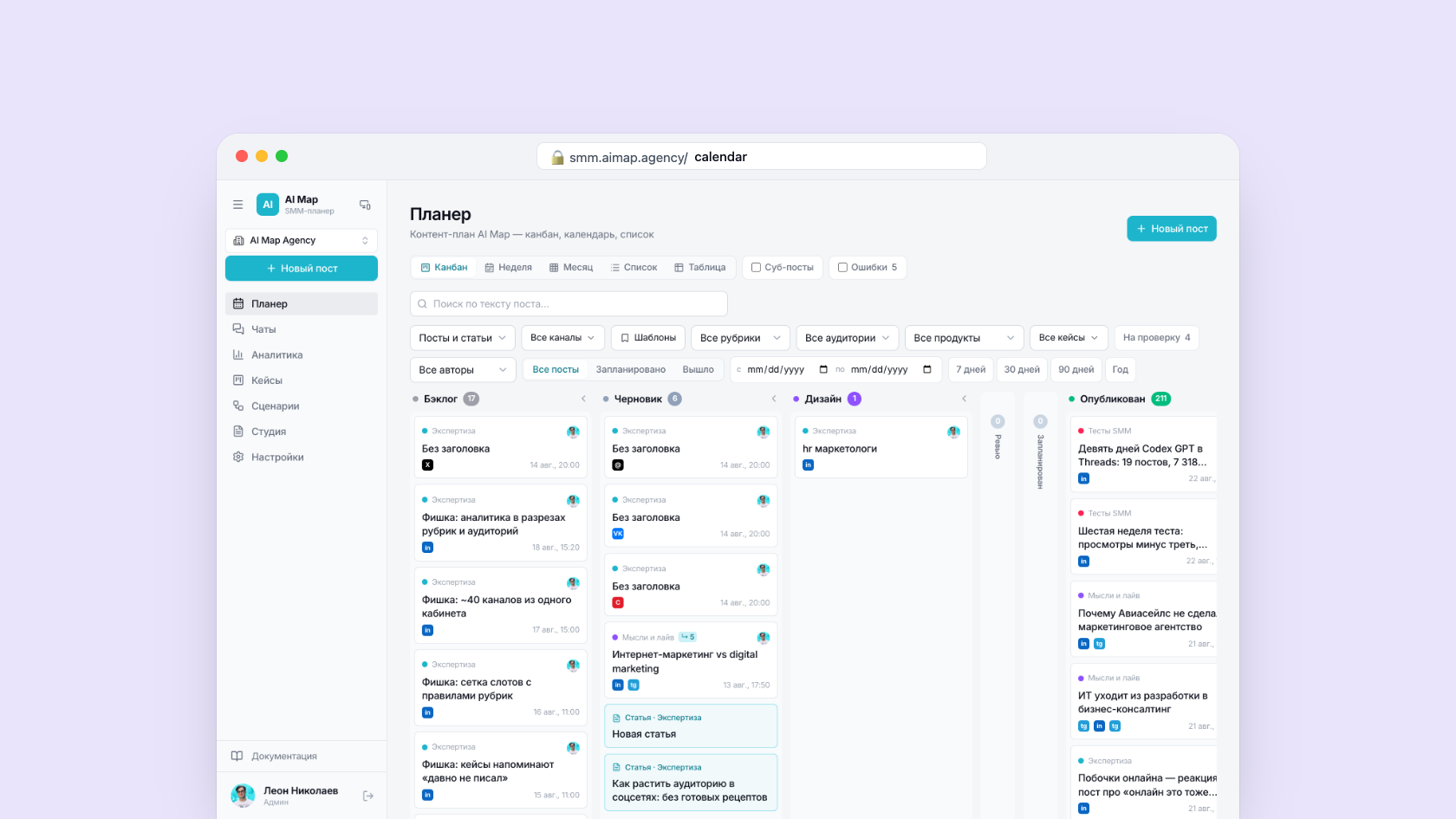Click the logout icon next to Леон Николаев
The image size is (1456, 819).
click(368, 796)
